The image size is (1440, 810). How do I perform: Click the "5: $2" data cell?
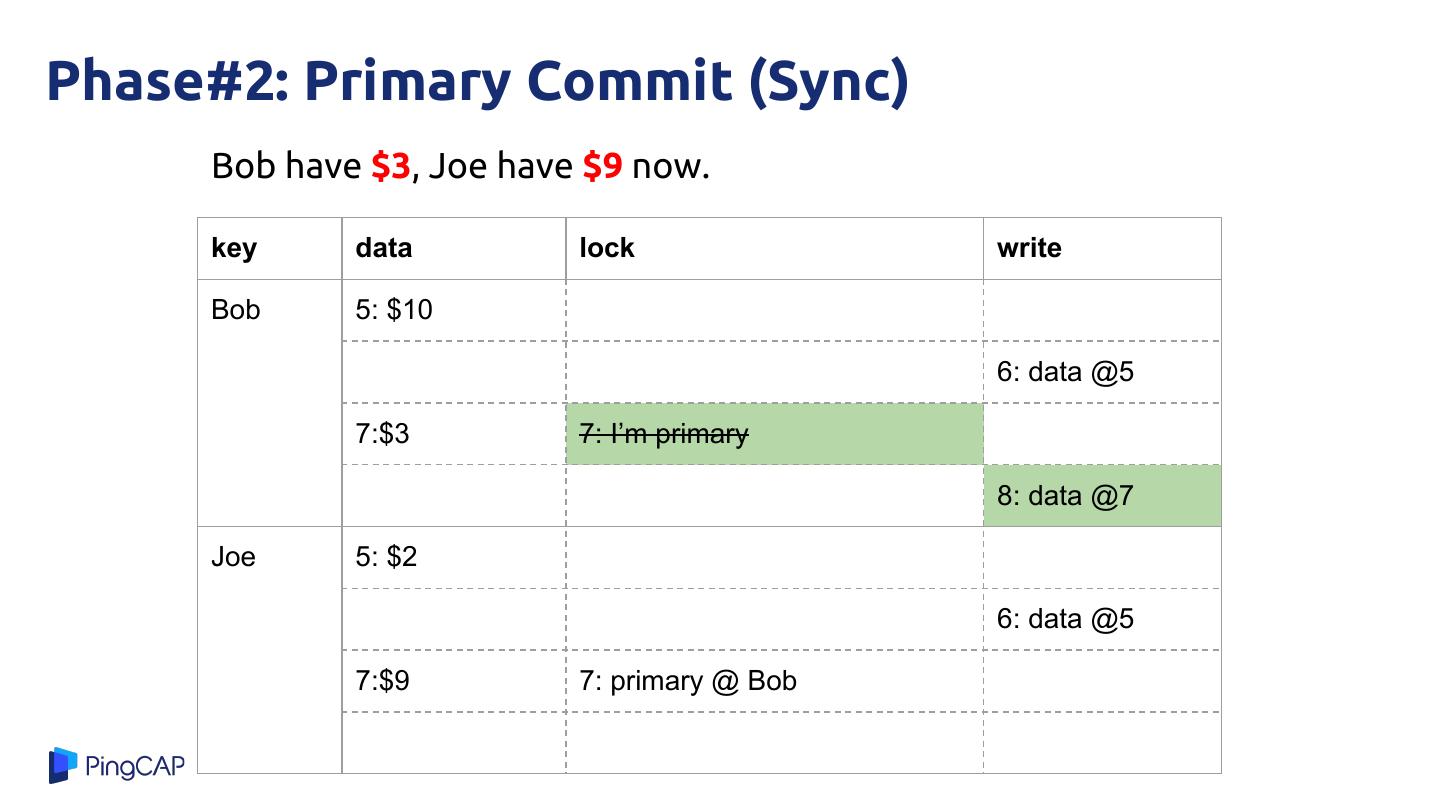(386, 557)
